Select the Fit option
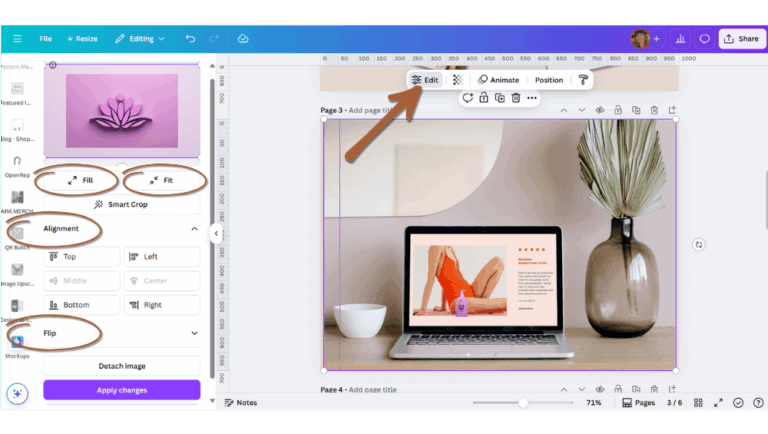 162,180
